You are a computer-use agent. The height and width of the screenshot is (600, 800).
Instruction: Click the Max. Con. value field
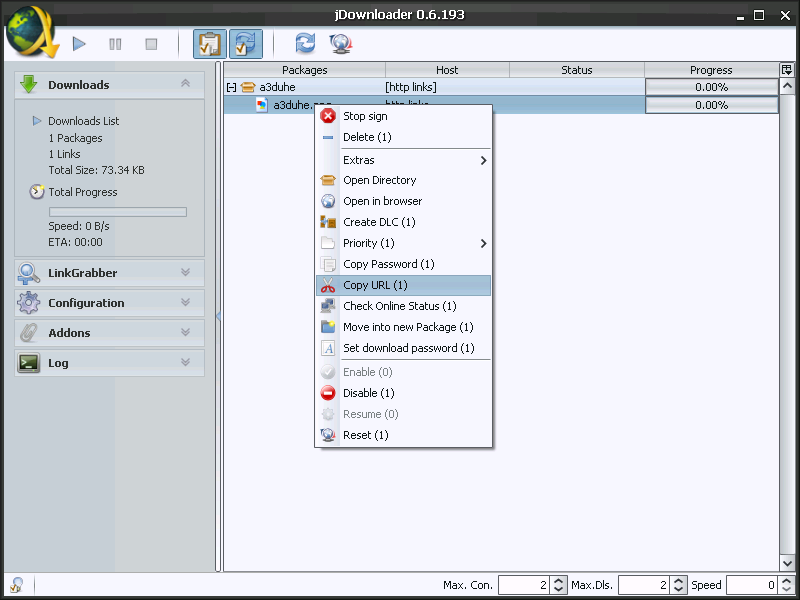(x=524, y=585)
